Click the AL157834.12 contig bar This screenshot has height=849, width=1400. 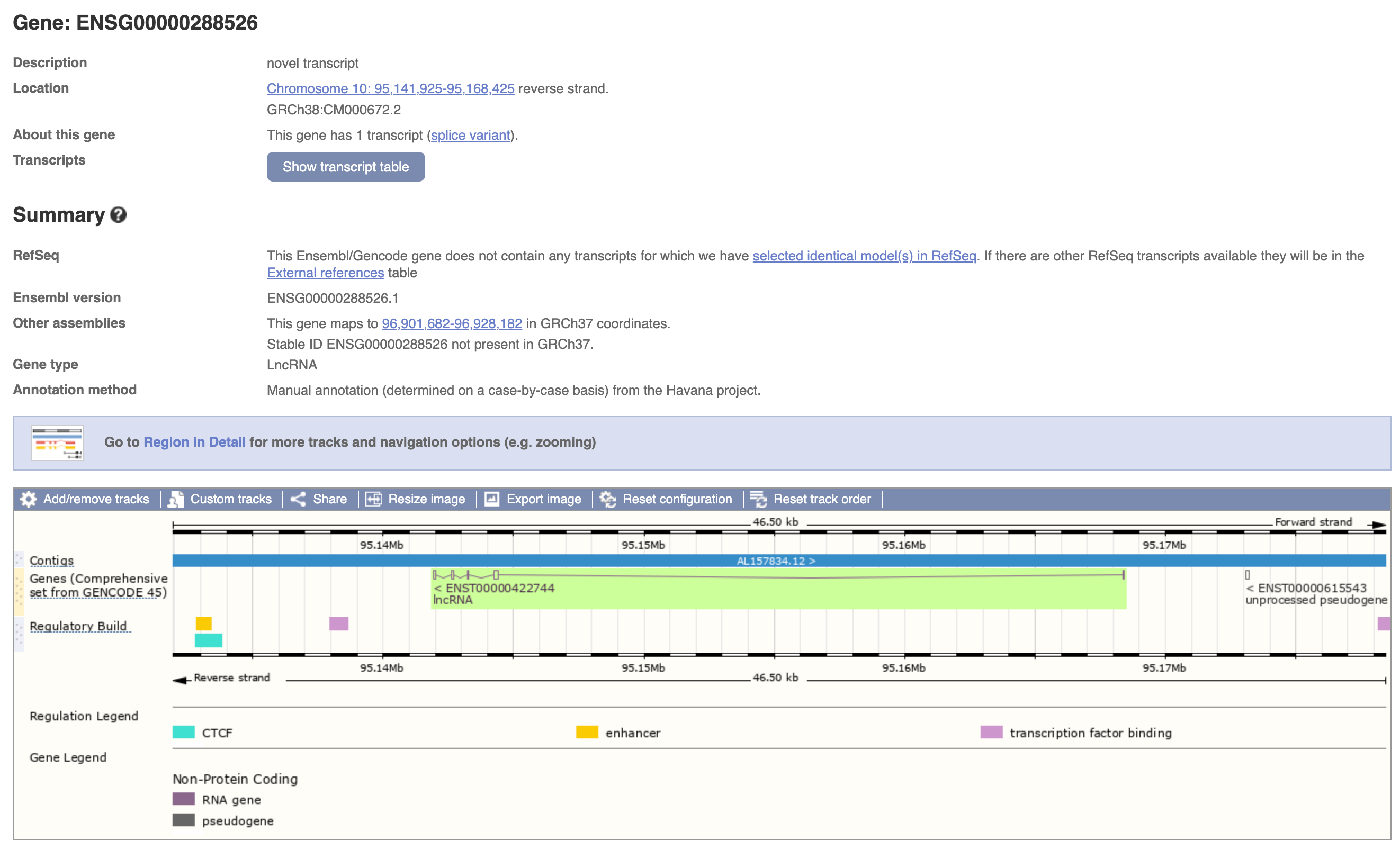(776, 561)
